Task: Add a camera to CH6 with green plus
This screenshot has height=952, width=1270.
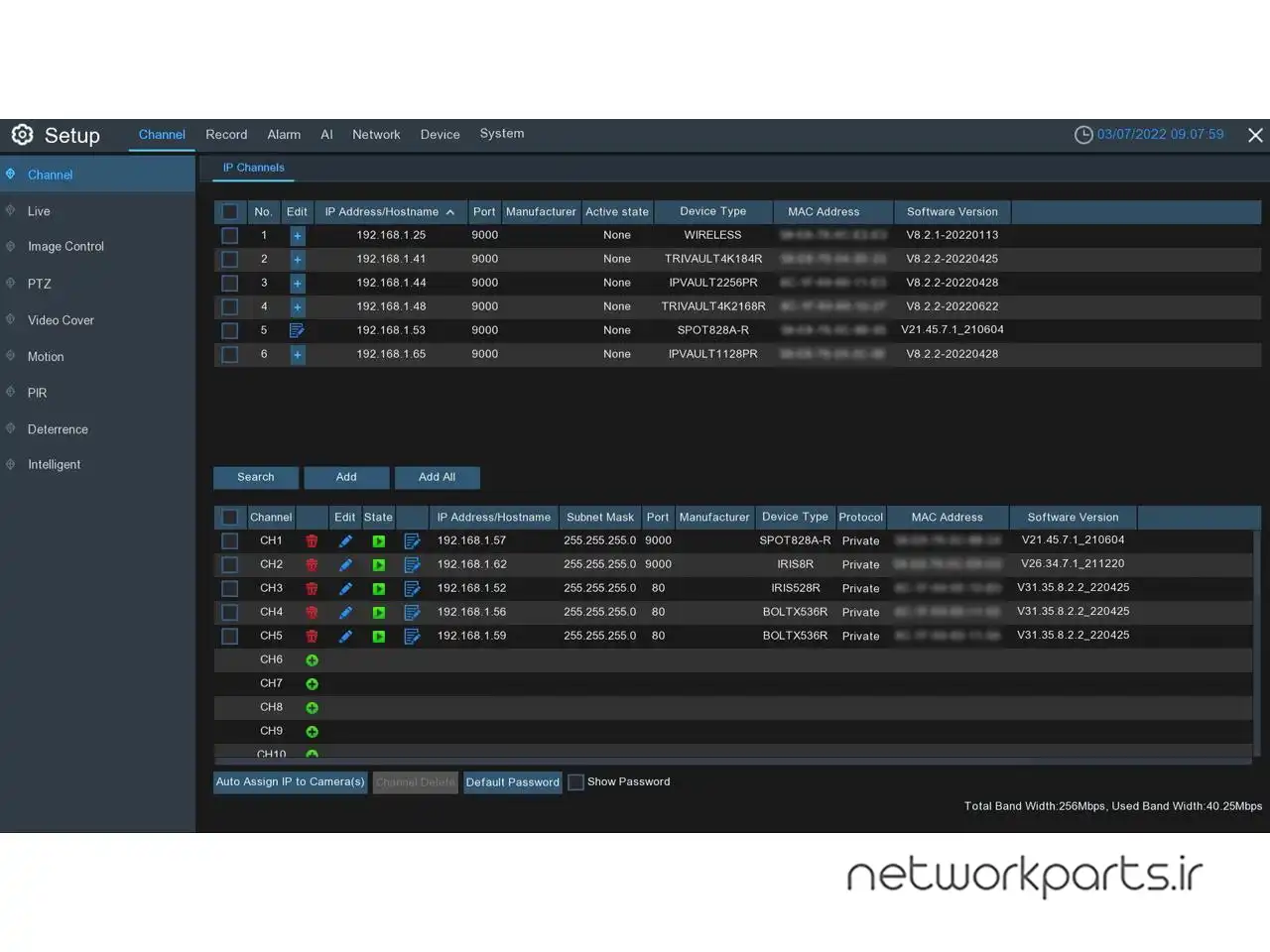Action: pyautogui.click(x=312, y=660)
